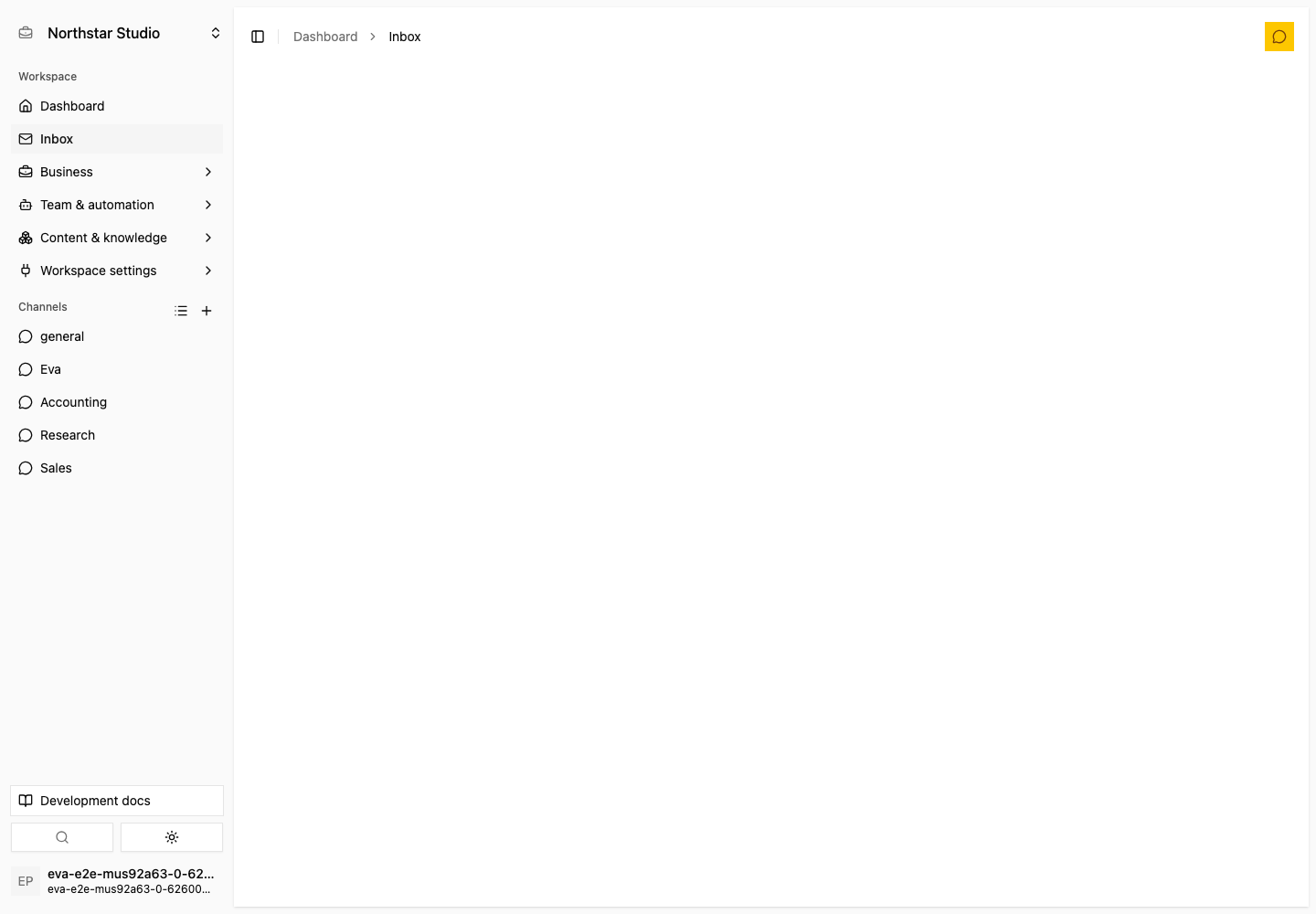This screenshot has width=1316, height=914.
Task: Open the Accounting channel
Action: (117, 402)
